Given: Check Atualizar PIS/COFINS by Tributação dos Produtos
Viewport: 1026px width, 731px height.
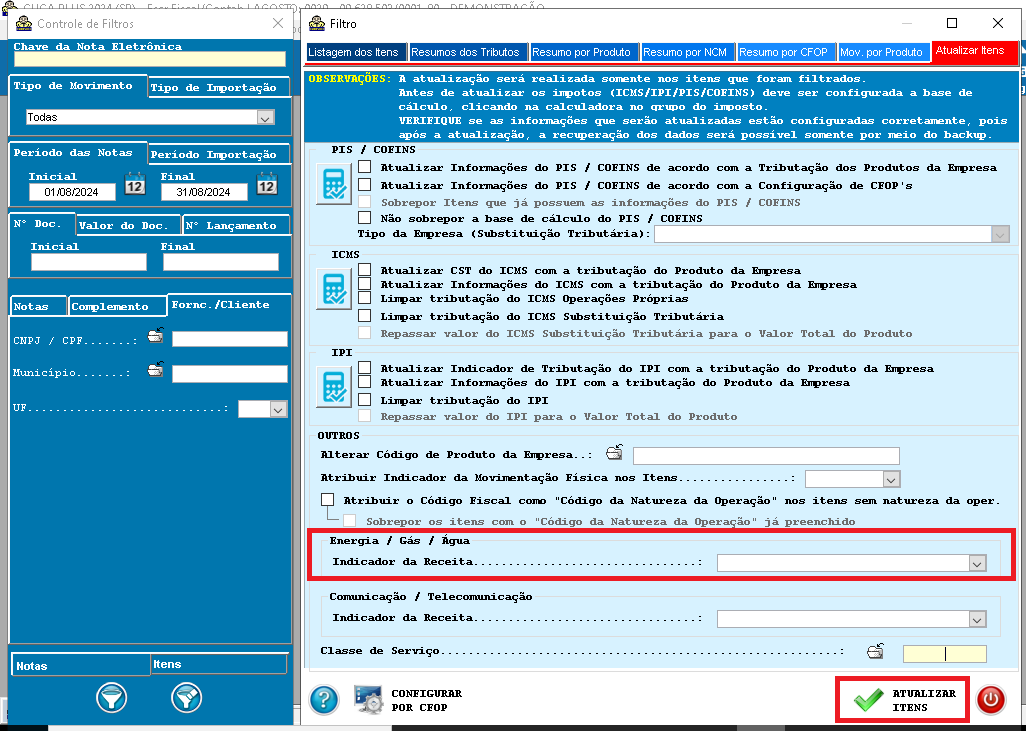Looking at the screenshot, I should coord(364,167).
